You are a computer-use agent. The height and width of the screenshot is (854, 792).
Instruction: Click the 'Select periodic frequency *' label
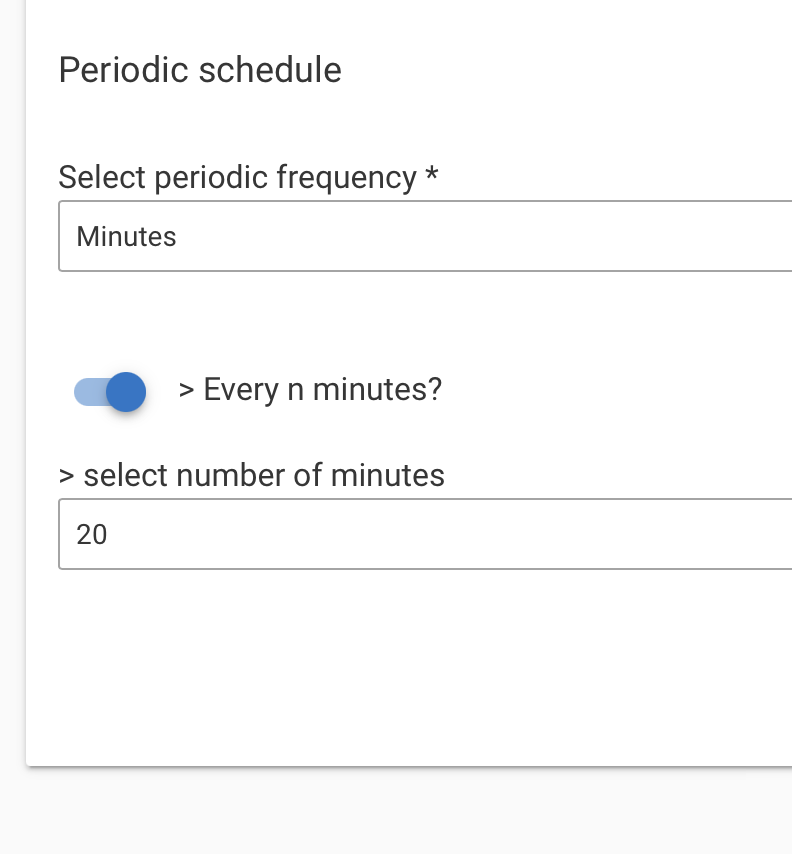248,178
